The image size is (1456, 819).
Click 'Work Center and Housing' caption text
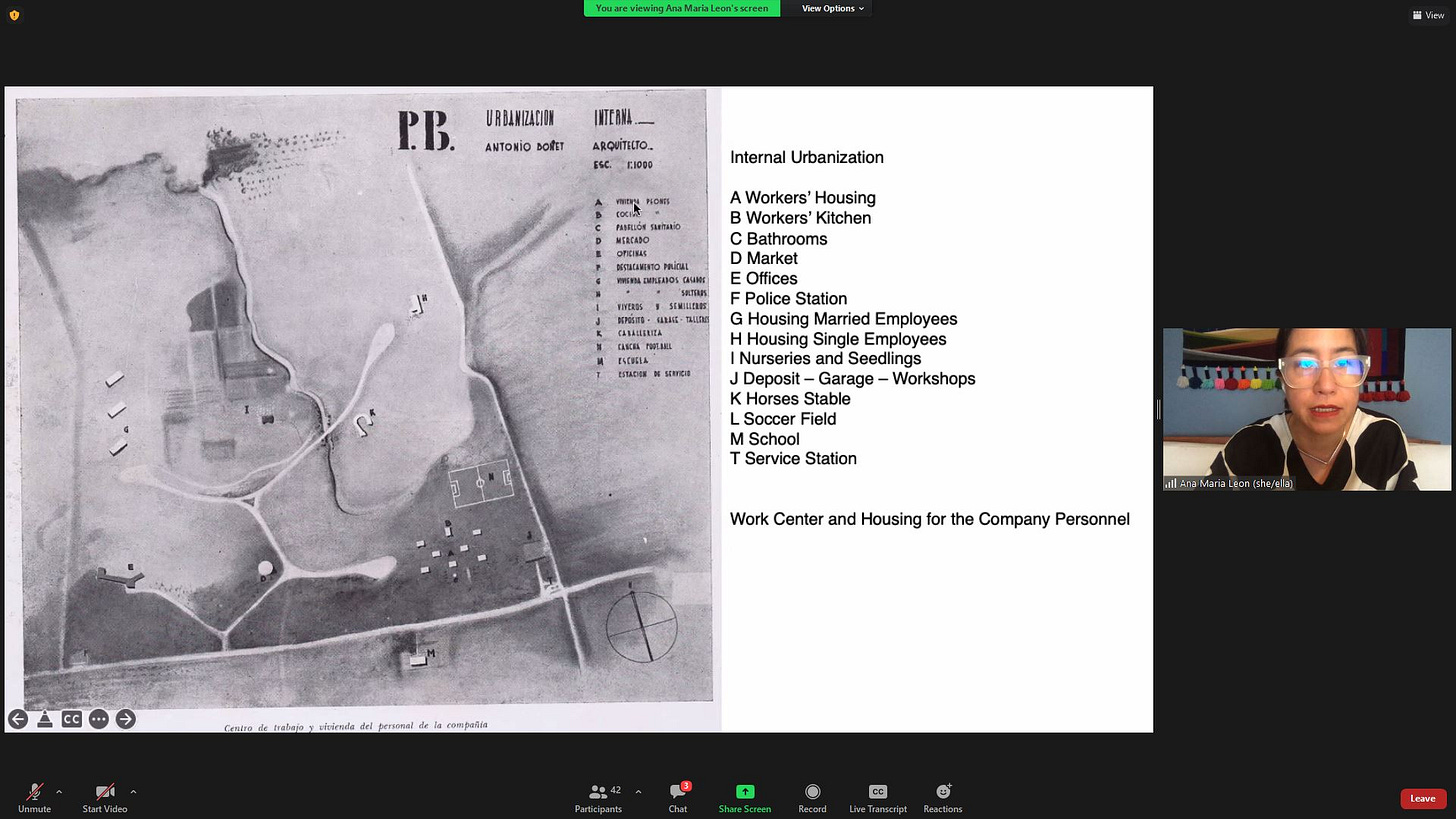pyautogui.click(x=929, y=519)
